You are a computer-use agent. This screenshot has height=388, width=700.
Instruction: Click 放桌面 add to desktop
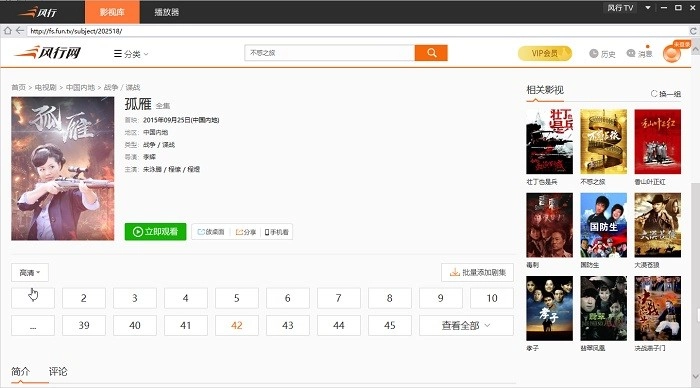(211, 232)
